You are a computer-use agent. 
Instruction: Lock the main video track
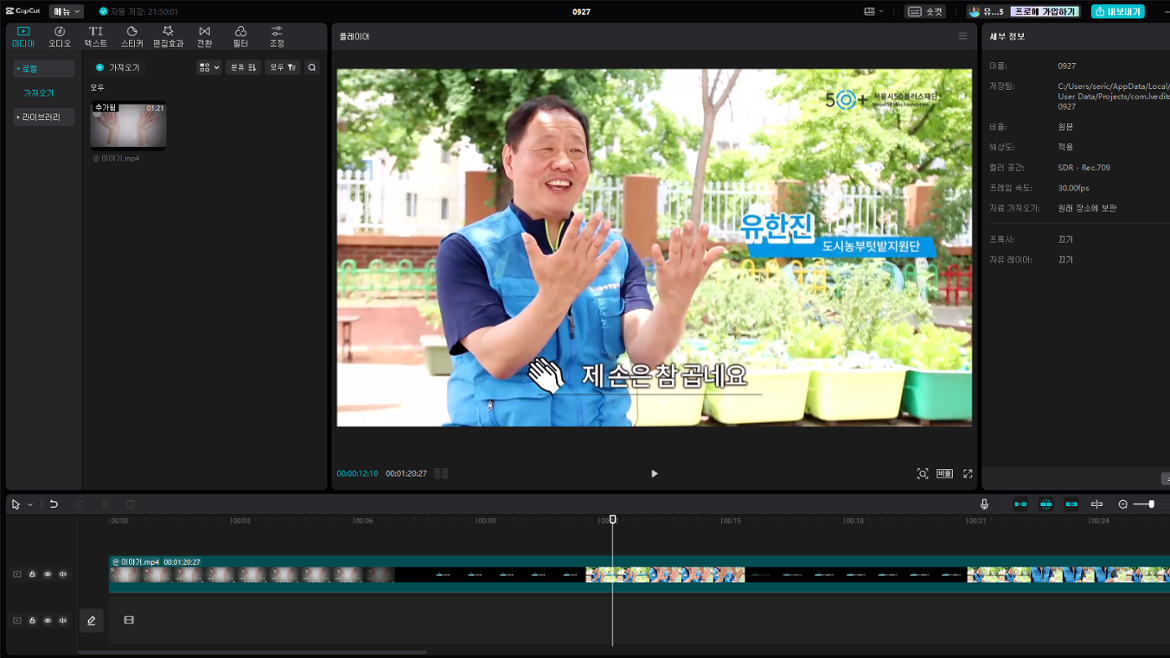point(32,575)
